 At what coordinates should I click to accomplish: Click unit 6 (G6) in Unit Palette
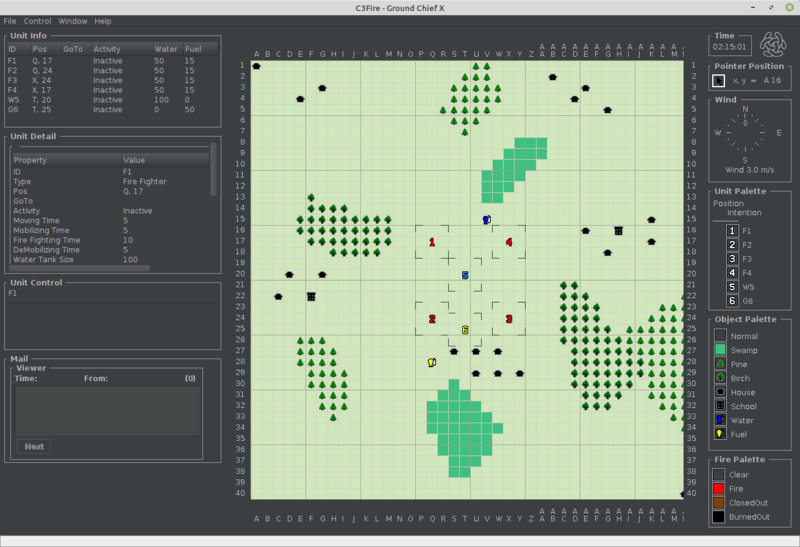[x=732, y=301]
